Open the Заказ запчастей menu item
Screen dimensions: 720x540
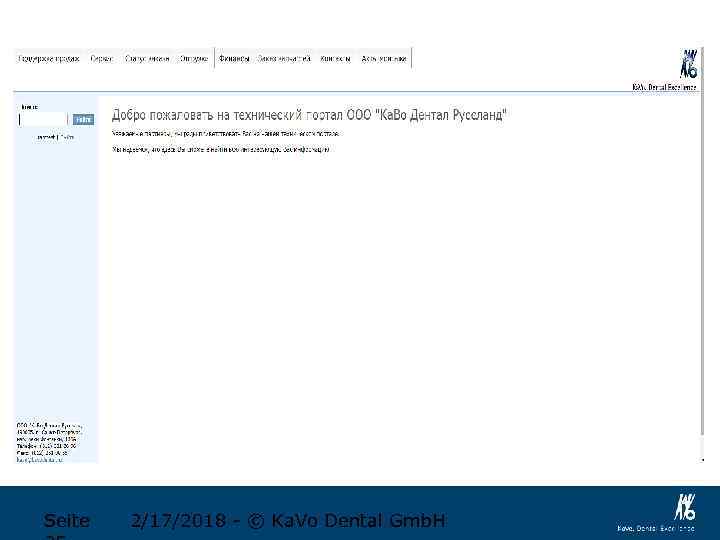coord(284,59)
